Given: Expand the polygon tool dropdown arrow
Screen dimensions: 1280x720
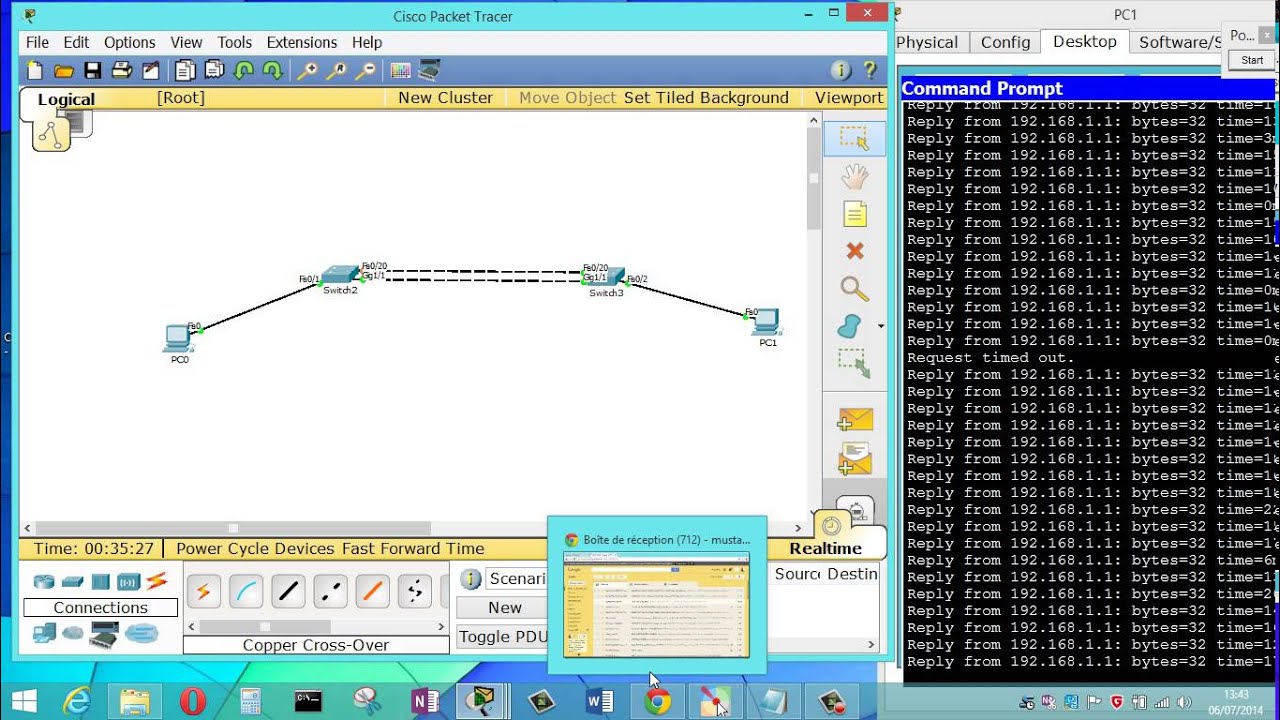Looking at the screenshot, I should (x=880, y=326).
